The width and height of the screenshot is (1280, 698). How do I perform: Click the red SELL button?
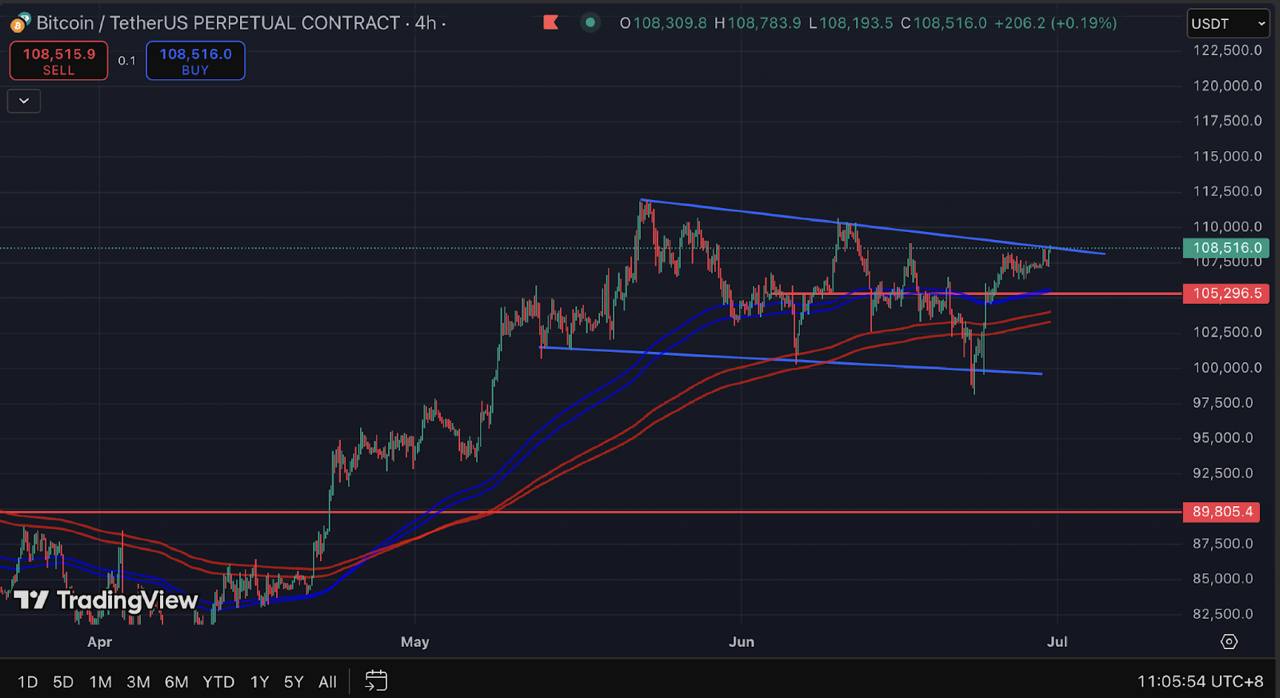[58, 60]
